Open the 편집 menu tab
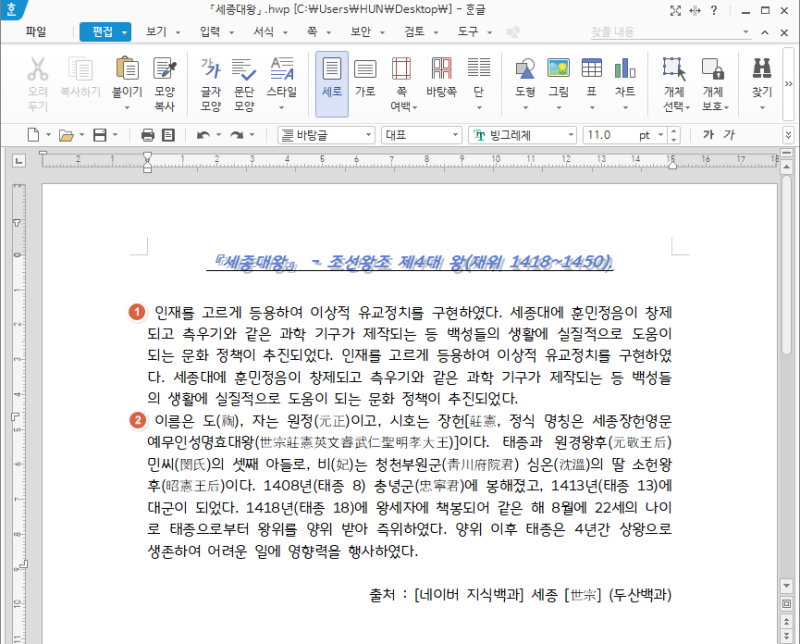Image resolution: width=800 pixels, height=644 pixels. pos(105,32)
